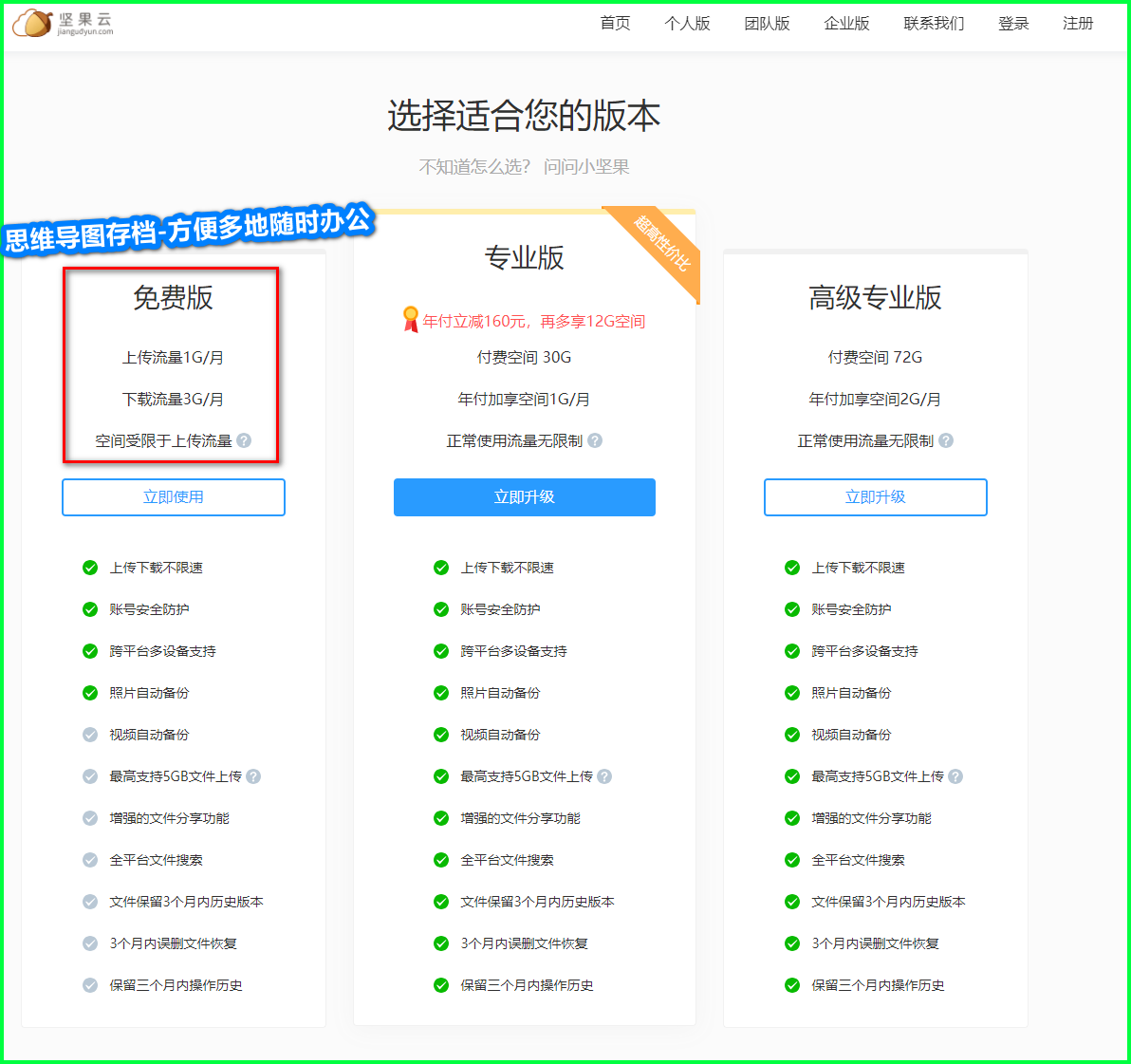Click green check for 免费版 照片自动备份
This screenshot has height=1064, width=1131.
pyautogui.click(x=90, y=693)
